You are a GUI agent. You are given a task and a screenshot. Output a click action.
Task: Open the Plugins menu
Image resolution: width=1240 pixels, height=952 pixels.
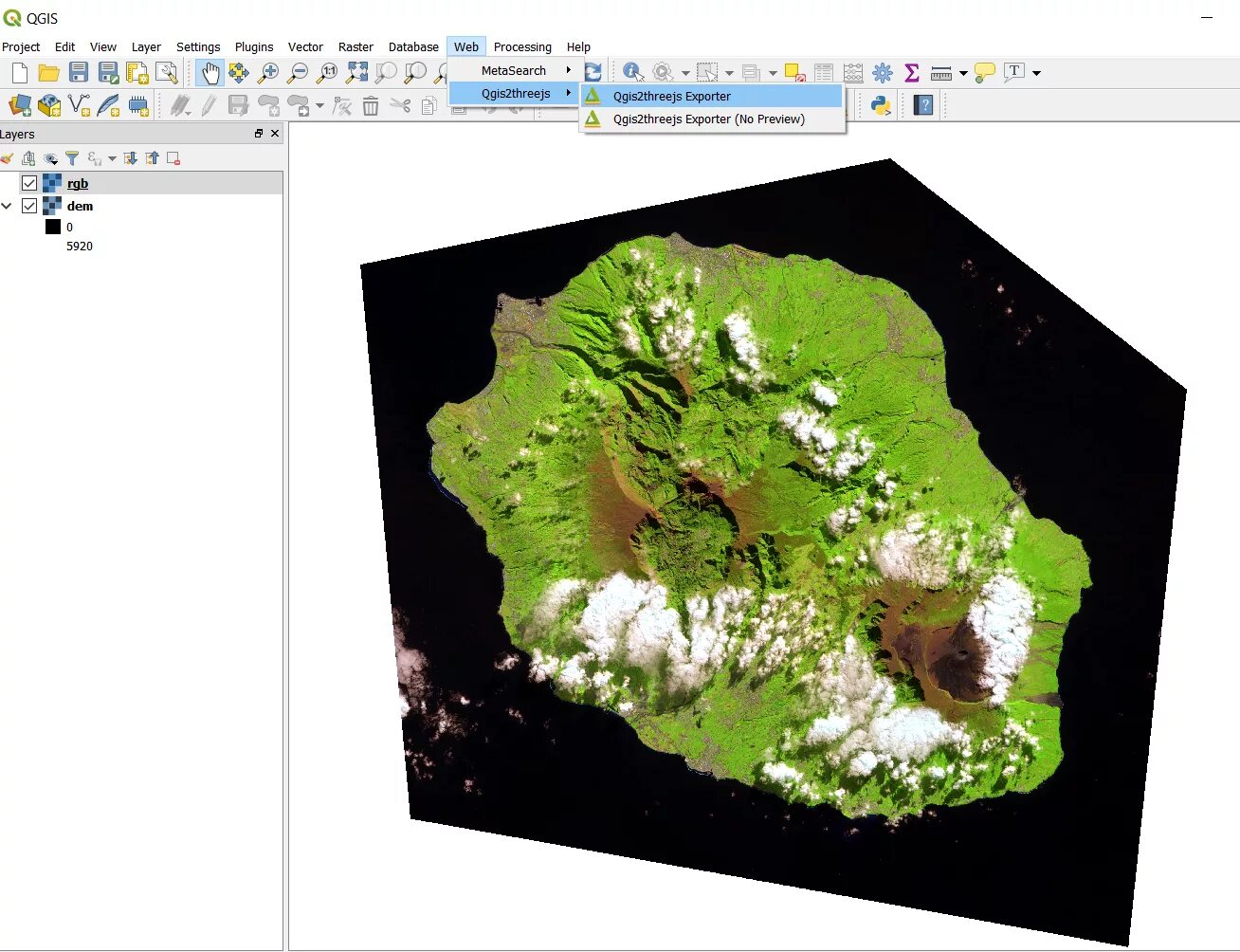click(x=254, y=46)
